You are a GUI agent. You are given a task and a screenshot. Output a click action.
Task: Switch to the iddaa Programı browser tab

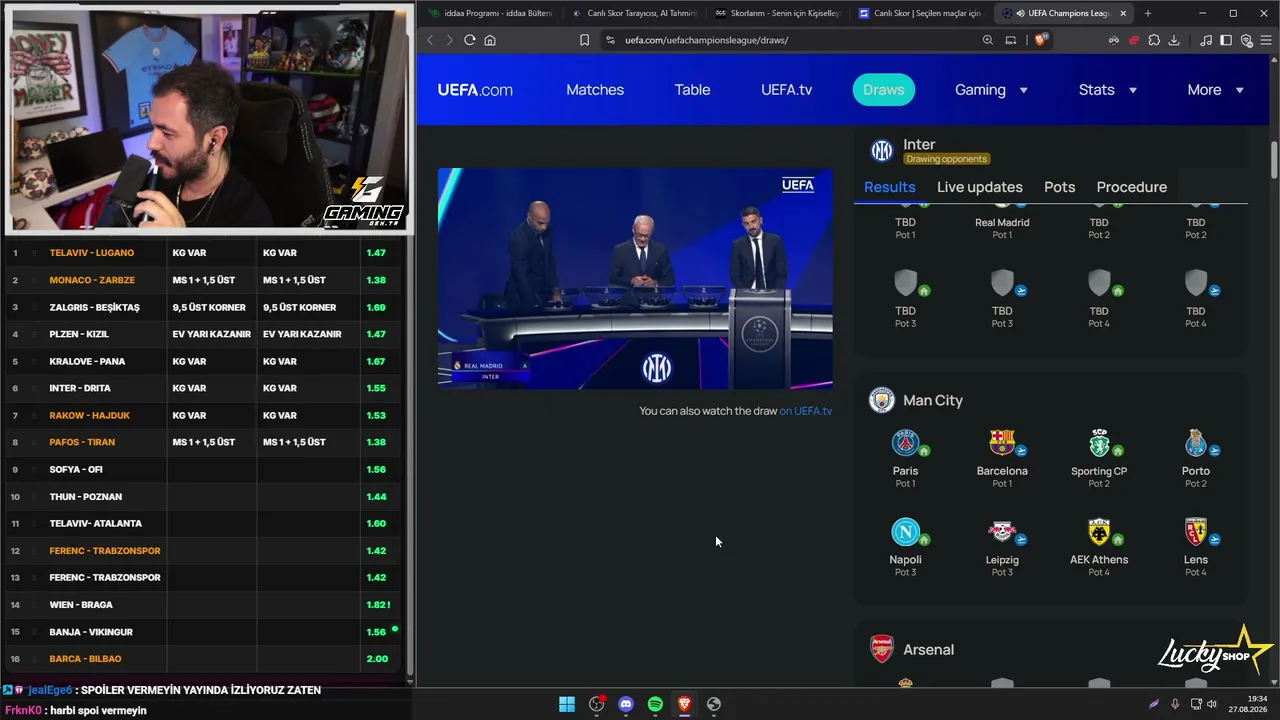pyautogui.click(x=490, y=13)
